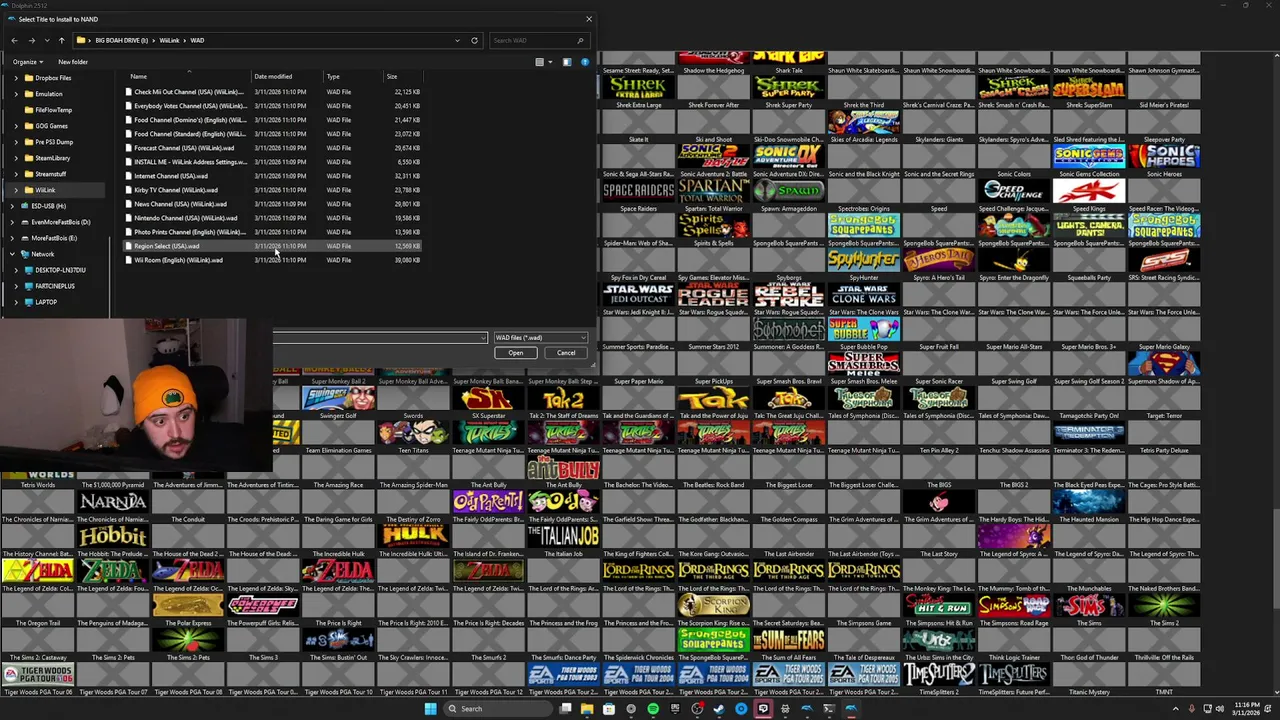Expand the Emulation folder node
The width and height of the screenshot is (1280, 720).
pos(16,94)
